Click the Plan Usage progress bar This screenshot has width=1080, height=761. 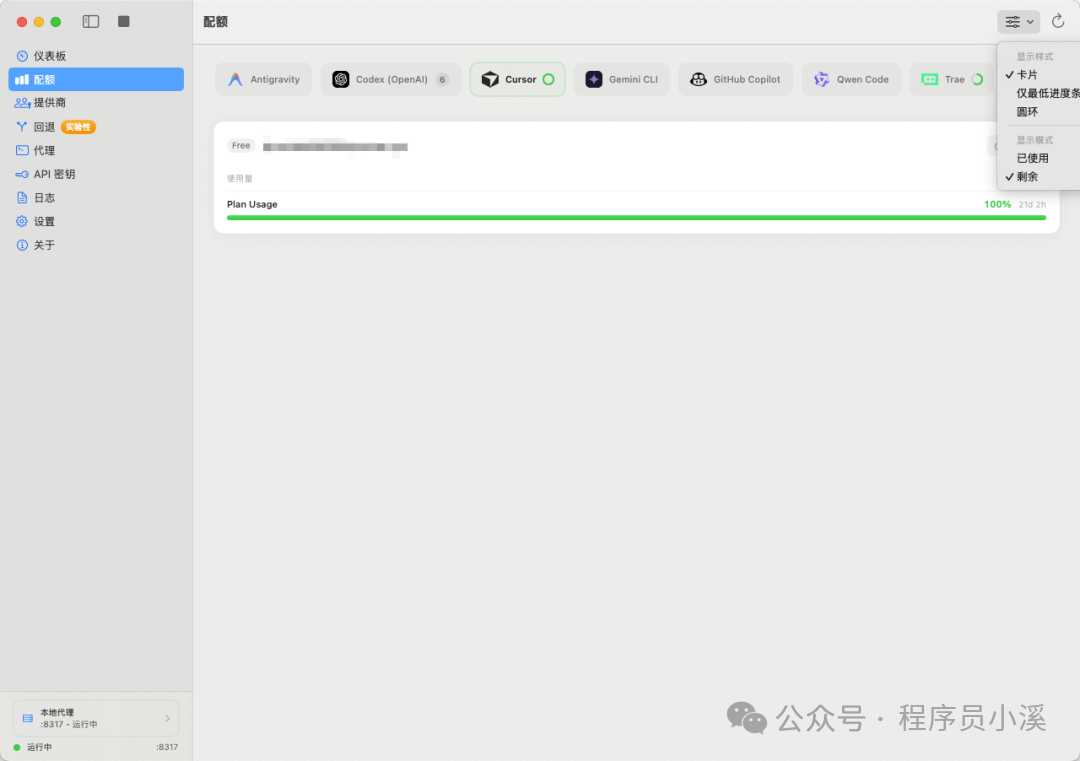[636, 218]
